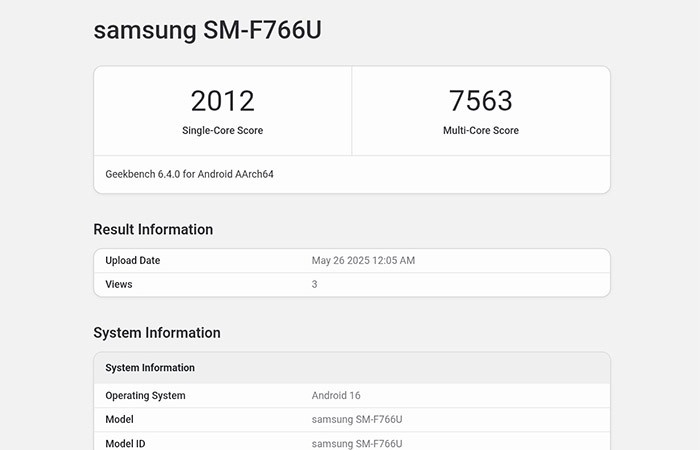The image size is (700, 450).
Task: Select the single-core score value 2012
Action: [222, 101]
